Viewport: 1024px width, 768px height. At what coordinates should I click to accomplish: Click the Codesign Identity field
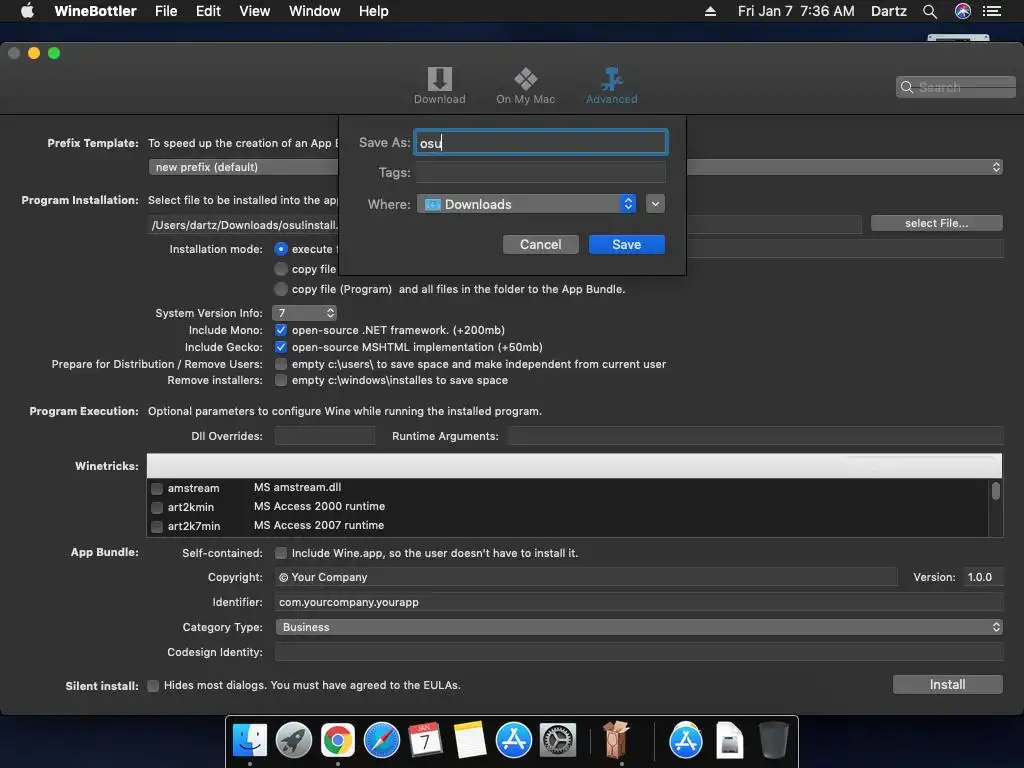639,652
